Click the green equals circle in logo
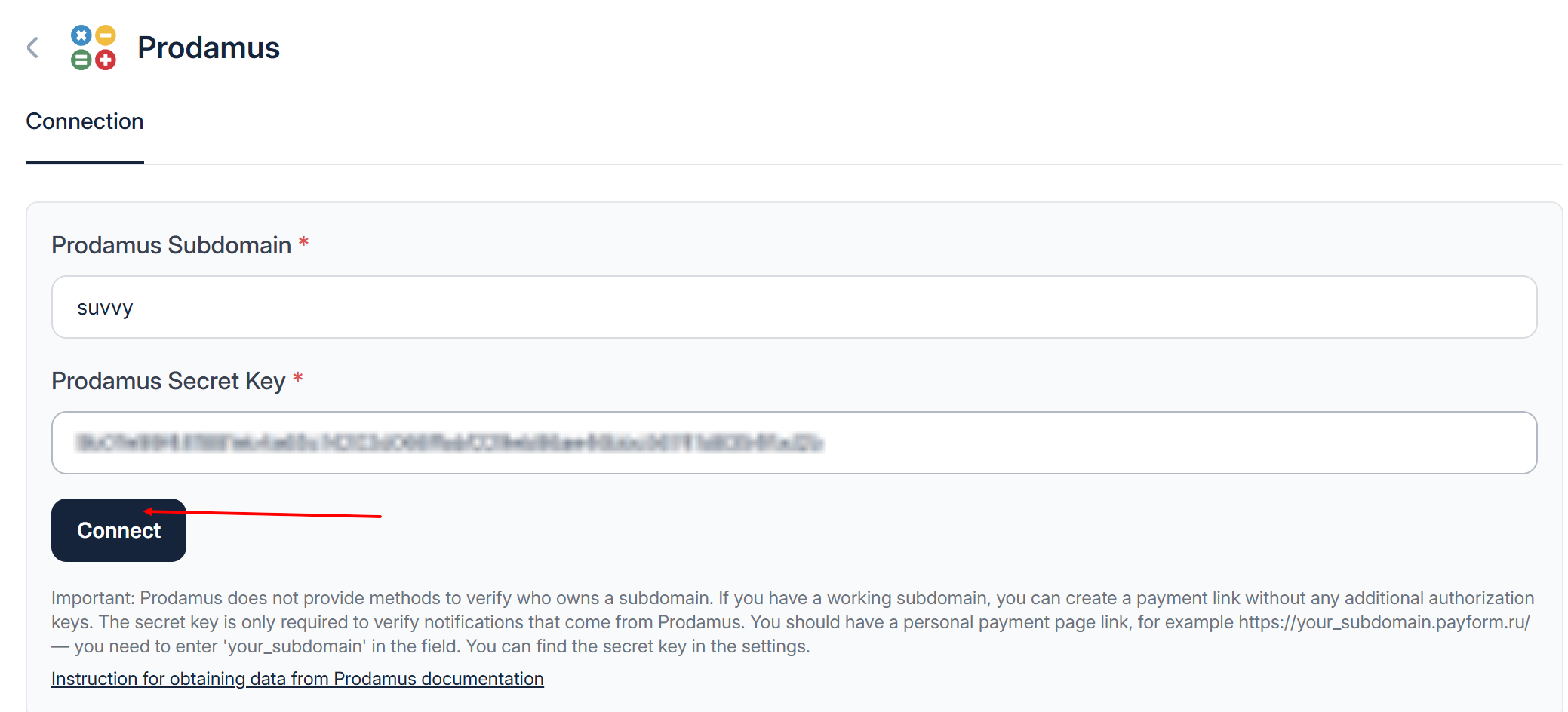 click(81, 60)
